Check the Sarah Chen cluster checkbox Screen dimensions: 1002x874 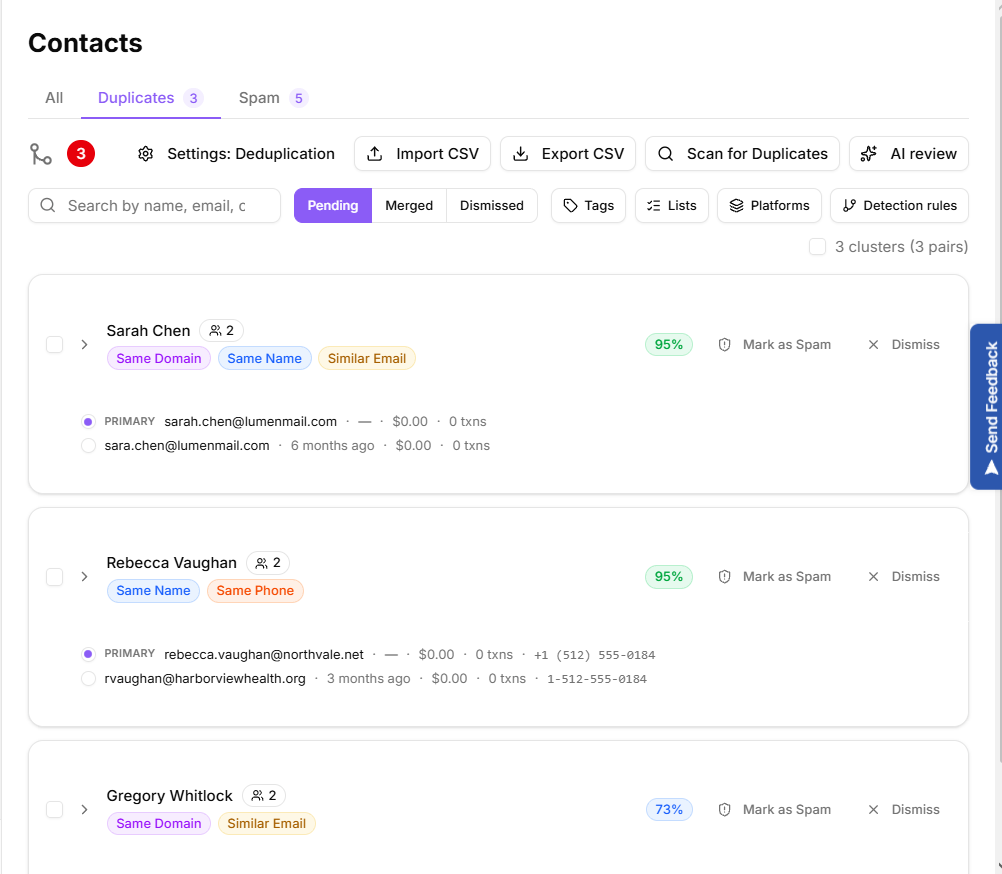pyautogui.click(x=55, y=345)
